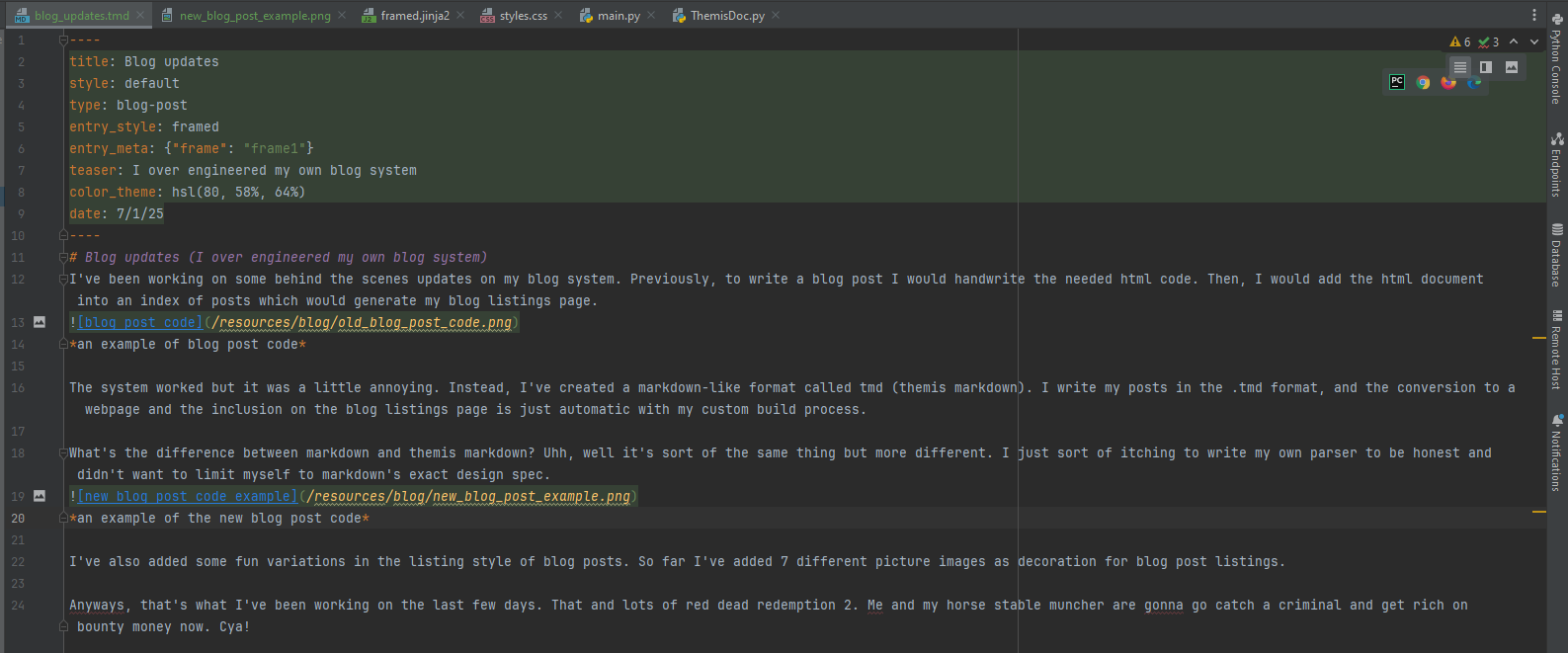Switch to the ThemisDoc.py tab
Viewport: 1568px width, 653px height.
click(727, 15)
